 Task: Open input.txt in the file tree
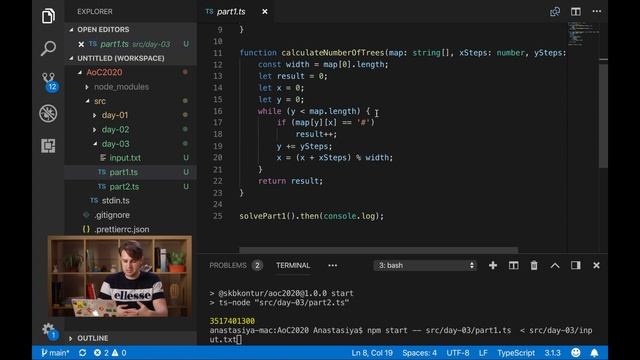coord(125,158)
